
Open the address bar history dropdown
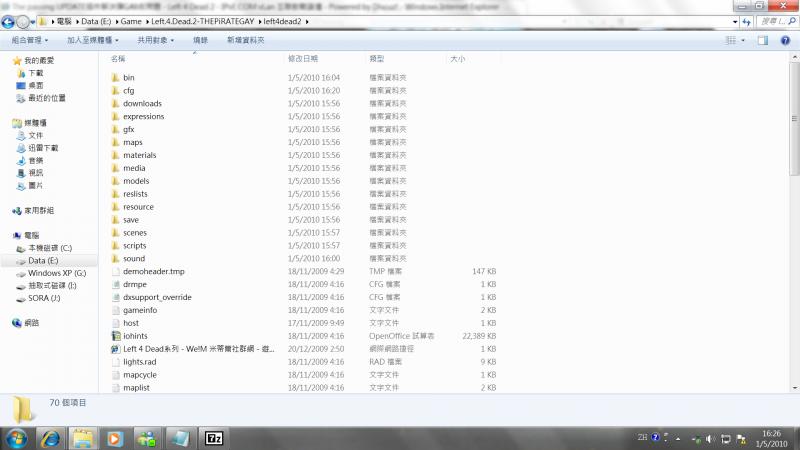click(x=735, y=21)
